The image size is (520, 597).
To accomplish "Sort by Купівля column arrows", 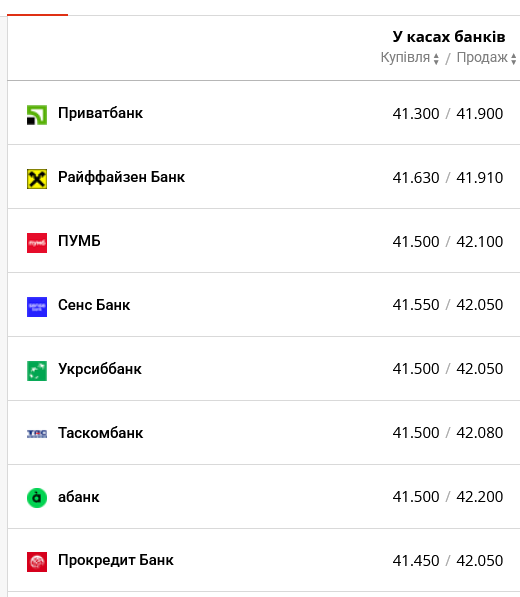I will pyautogui.click(x=436, y=59).
